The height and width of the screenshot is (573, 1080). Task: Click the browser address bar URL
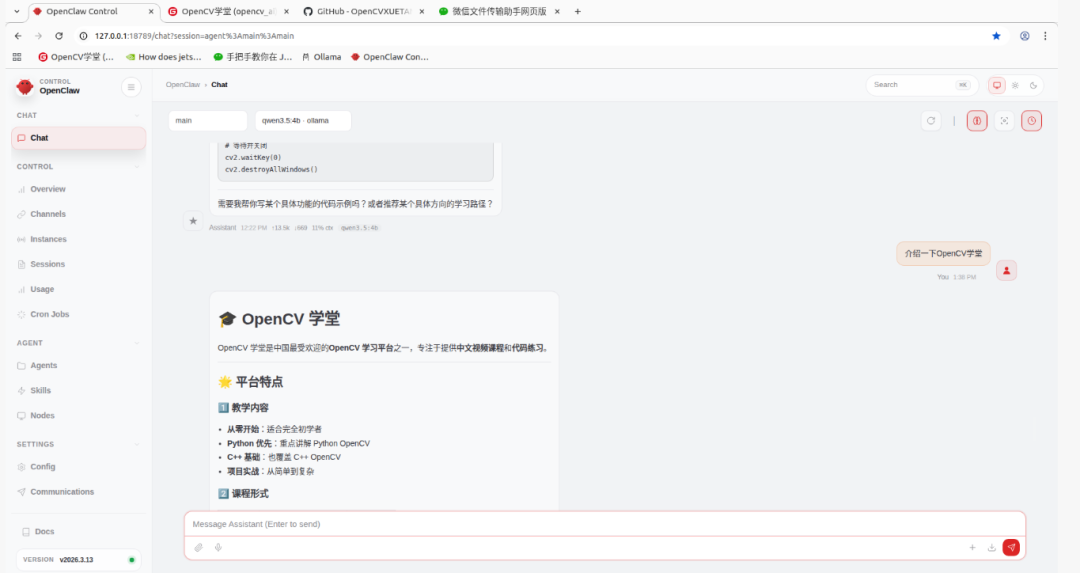[x=194, y=36]
